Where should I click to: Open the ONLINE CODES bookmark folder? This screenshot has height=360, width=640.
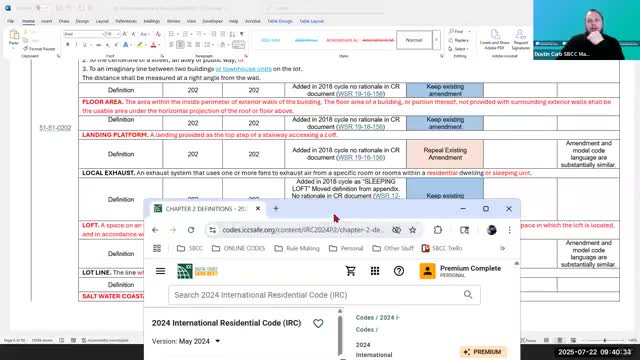click(239, 248)
